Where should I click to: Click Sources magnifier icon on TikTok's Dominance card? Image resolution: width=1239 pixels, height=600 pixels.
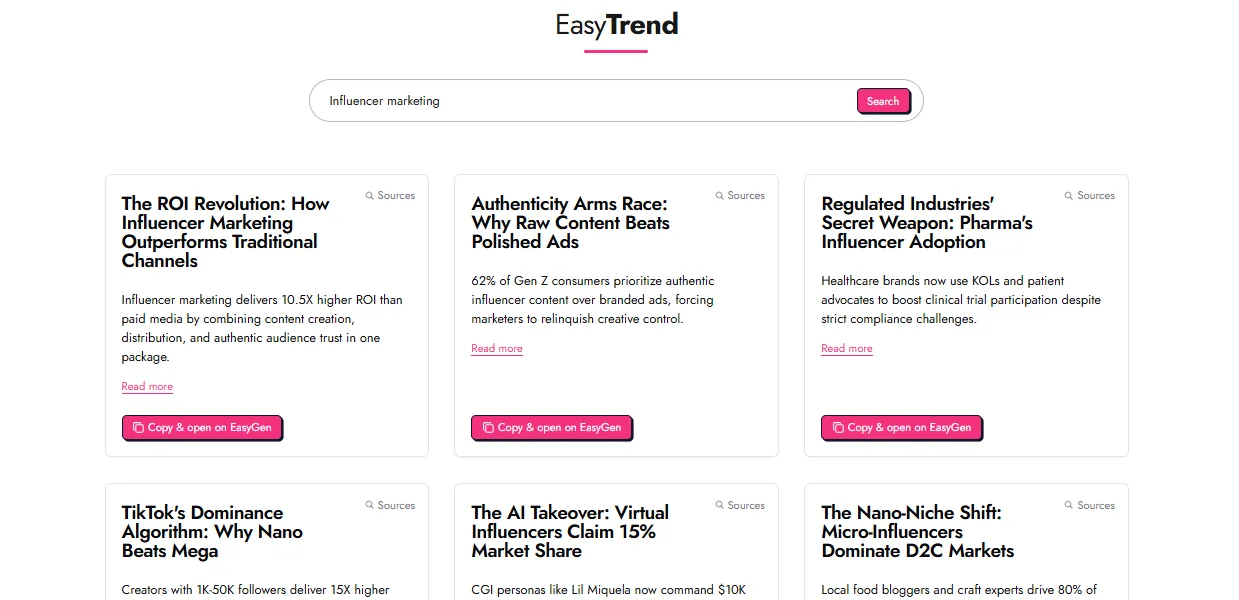(370, 506)
